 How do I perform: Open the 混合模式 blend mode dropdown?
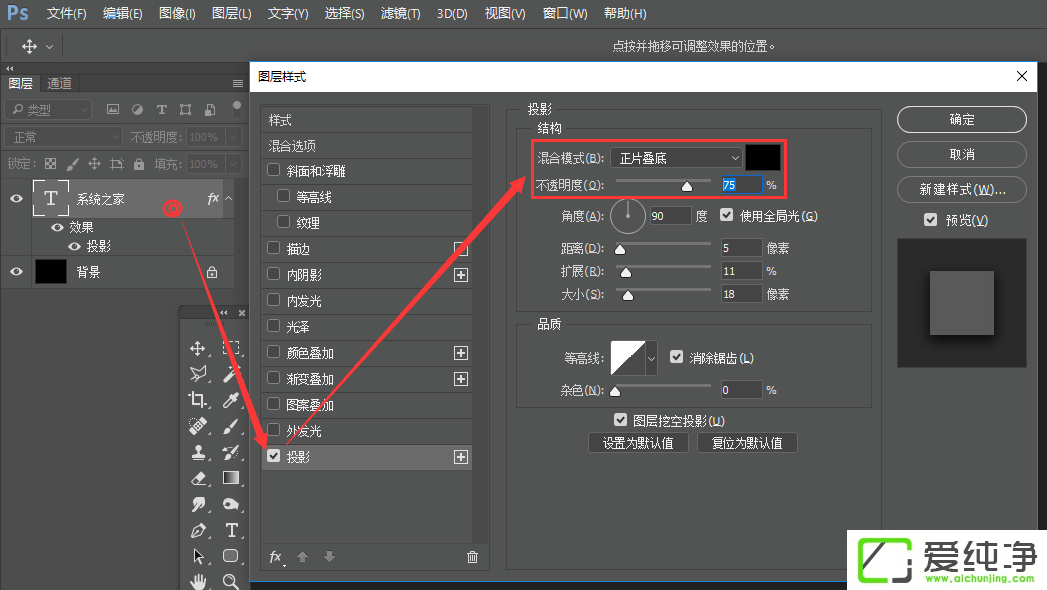click(676, 158)
